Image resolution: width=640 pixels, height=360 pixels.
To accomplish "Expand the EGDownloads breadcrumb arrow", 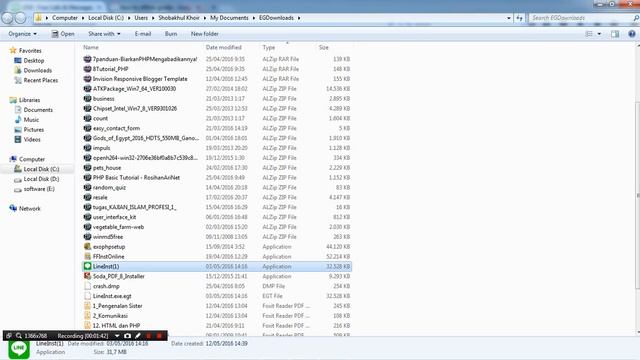I will pyautogui.click(x=299, y=18).
